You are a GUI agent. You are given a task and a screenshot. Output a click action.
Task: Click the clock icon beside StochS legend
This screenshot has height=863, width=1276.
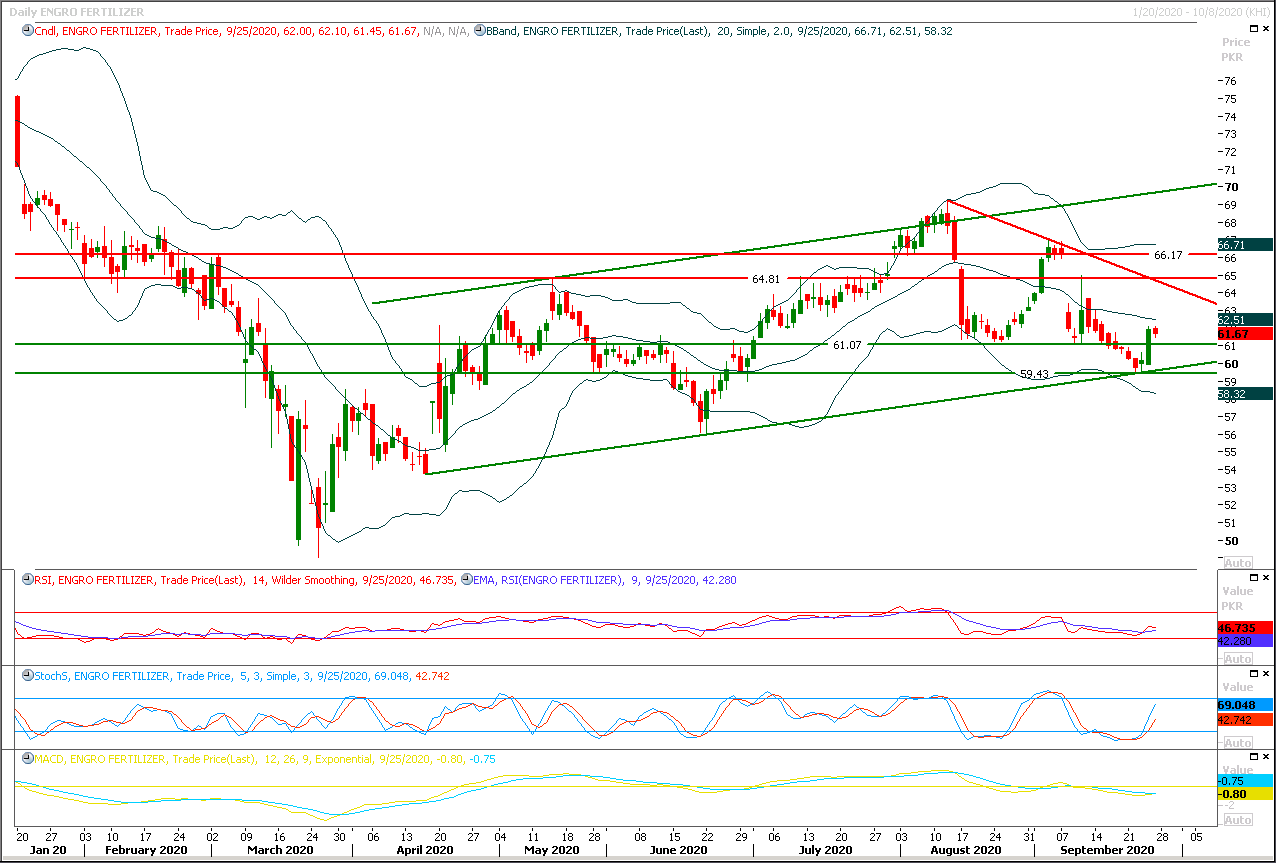pyautogui.click(x=27, y=676)
